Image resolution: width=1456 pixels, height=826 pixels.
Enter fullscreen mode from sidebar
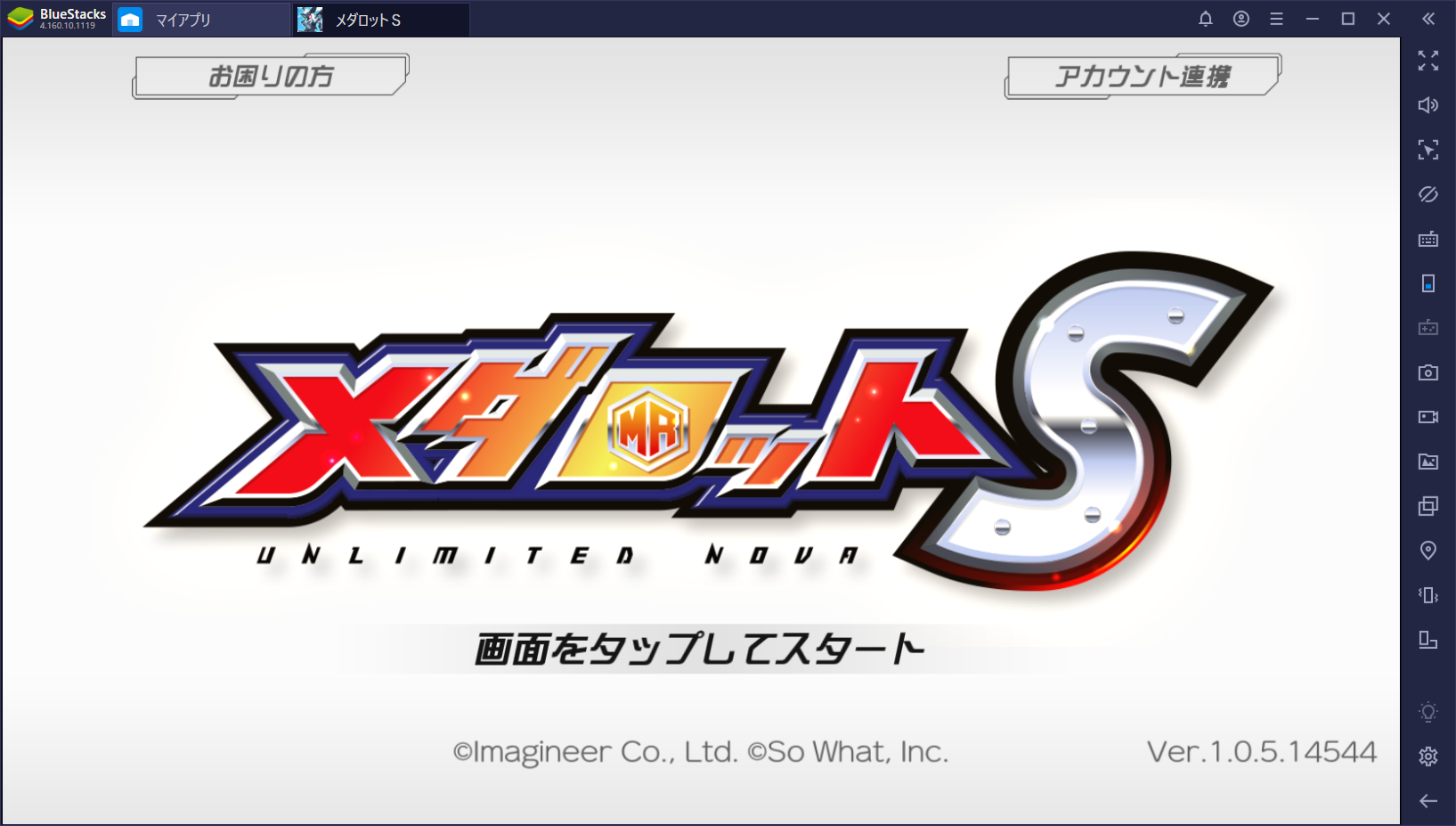tap(1428, 61)
